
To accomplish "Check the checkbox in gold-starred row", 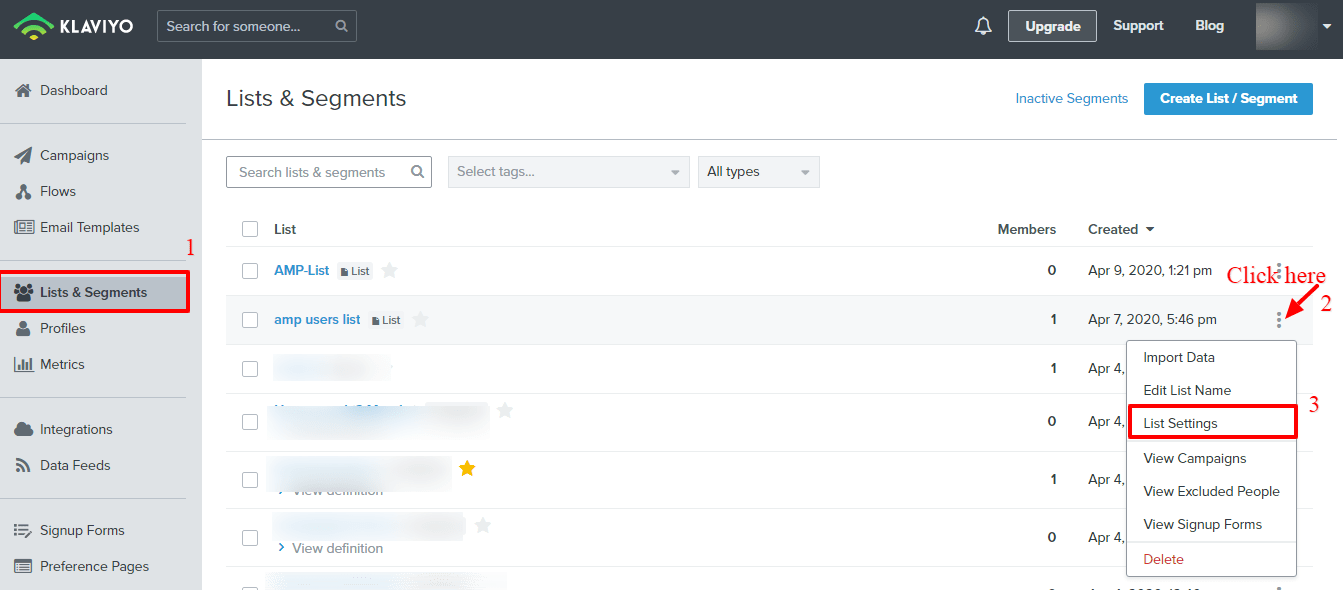I will (x=250, y=479).
